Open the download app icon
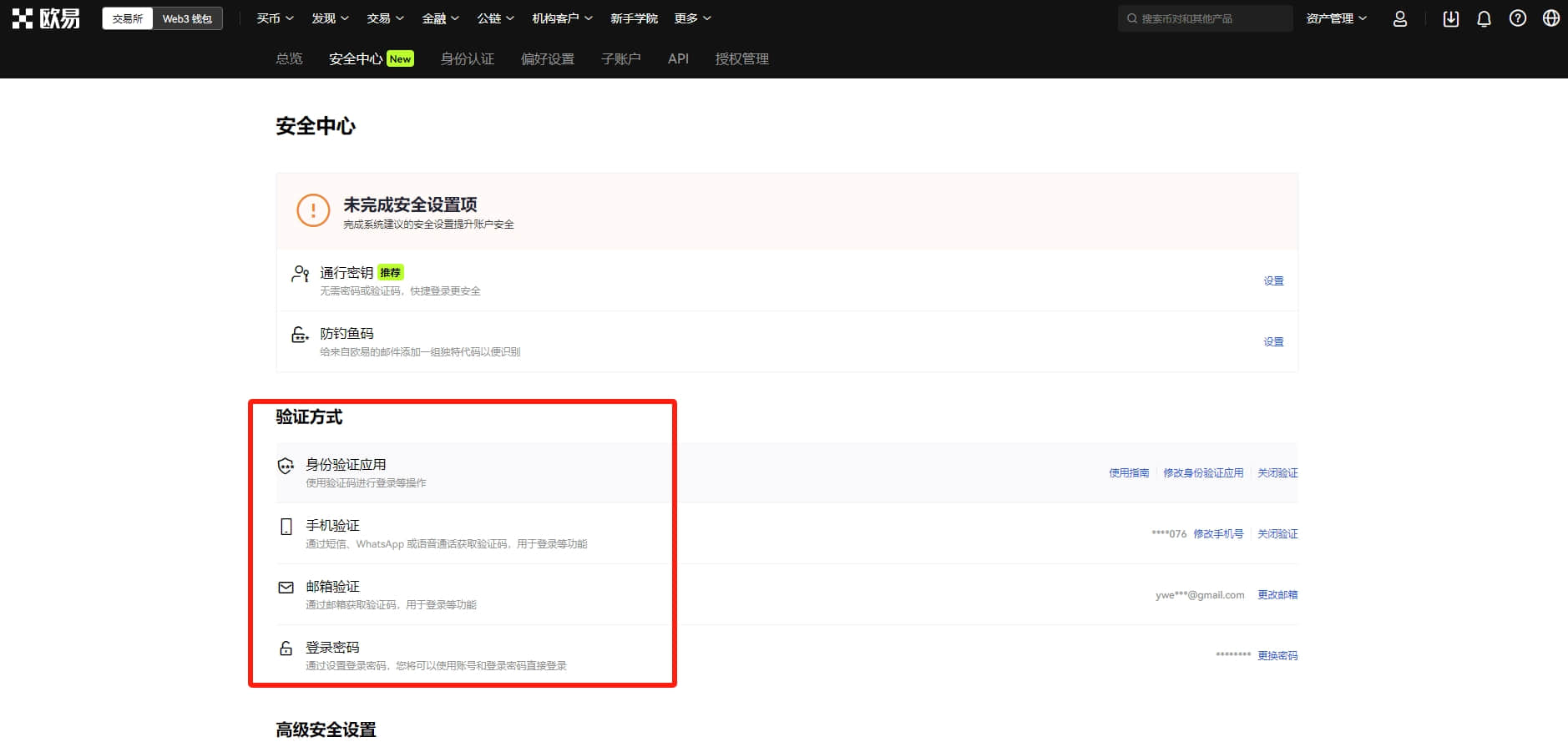The height and width of the screenshot is (742, 1568). pos(1451,18)
